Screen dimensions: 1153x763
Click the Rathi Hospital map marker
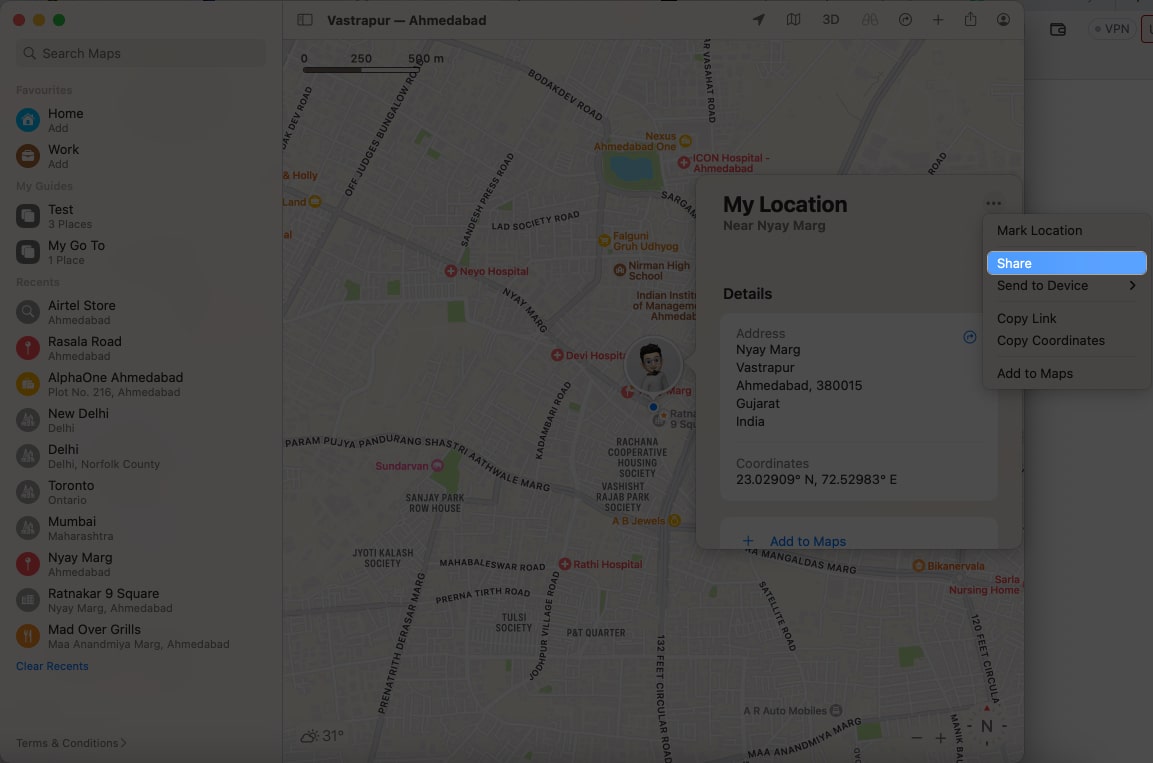565,564
